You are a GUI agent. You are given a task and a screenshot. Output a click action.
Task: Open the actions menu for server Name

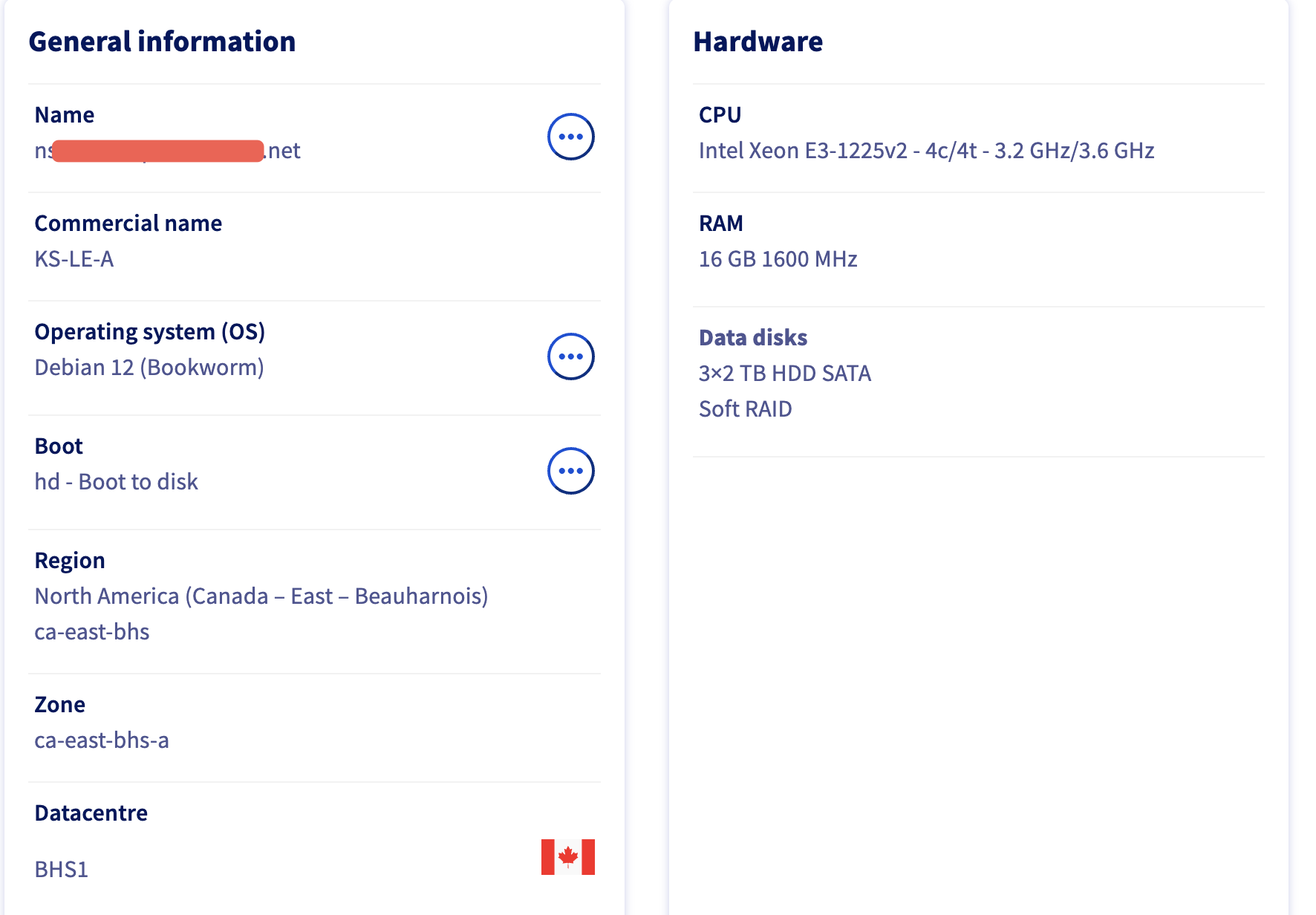tap(570, 137)
